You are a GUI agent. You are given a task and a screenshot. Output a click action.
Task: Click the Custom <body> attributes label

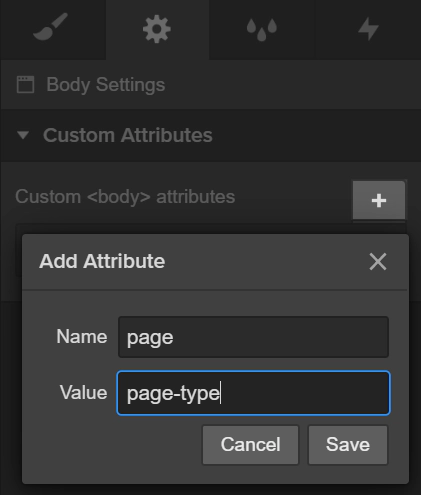(125, 197)
